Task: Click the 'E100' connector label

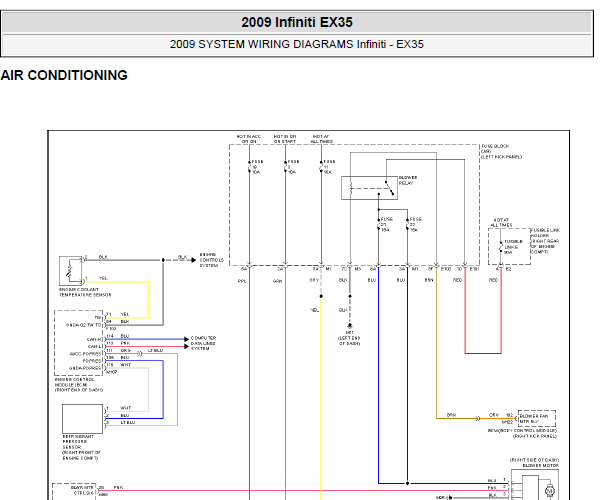Action: tap(446, 269)
